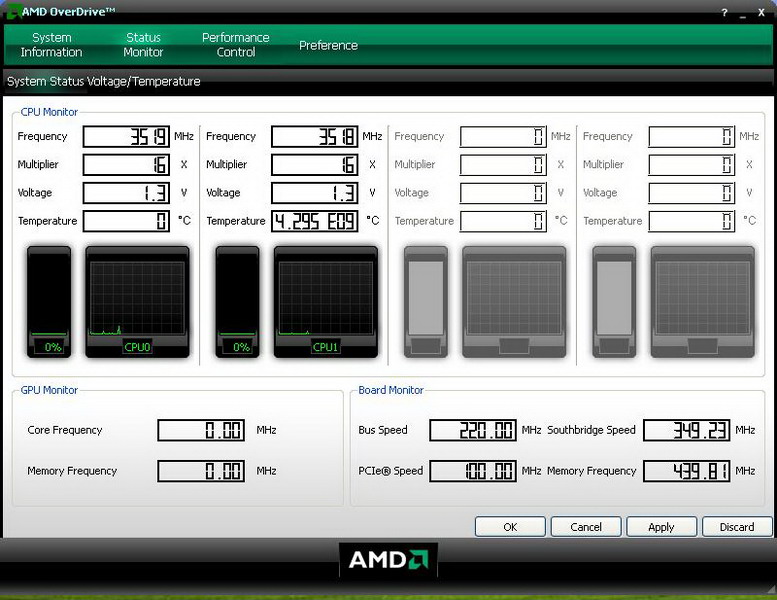Click the Bus Speed label

coord(383,430)
